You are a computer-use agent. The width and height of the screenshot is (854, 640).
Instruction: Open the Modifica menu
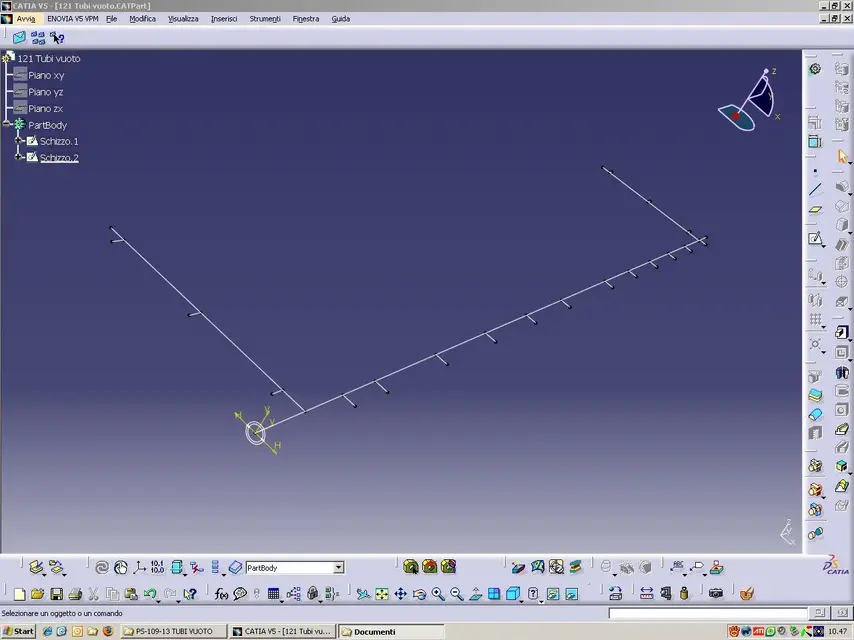pyautogui.click(x=143, y=19)
